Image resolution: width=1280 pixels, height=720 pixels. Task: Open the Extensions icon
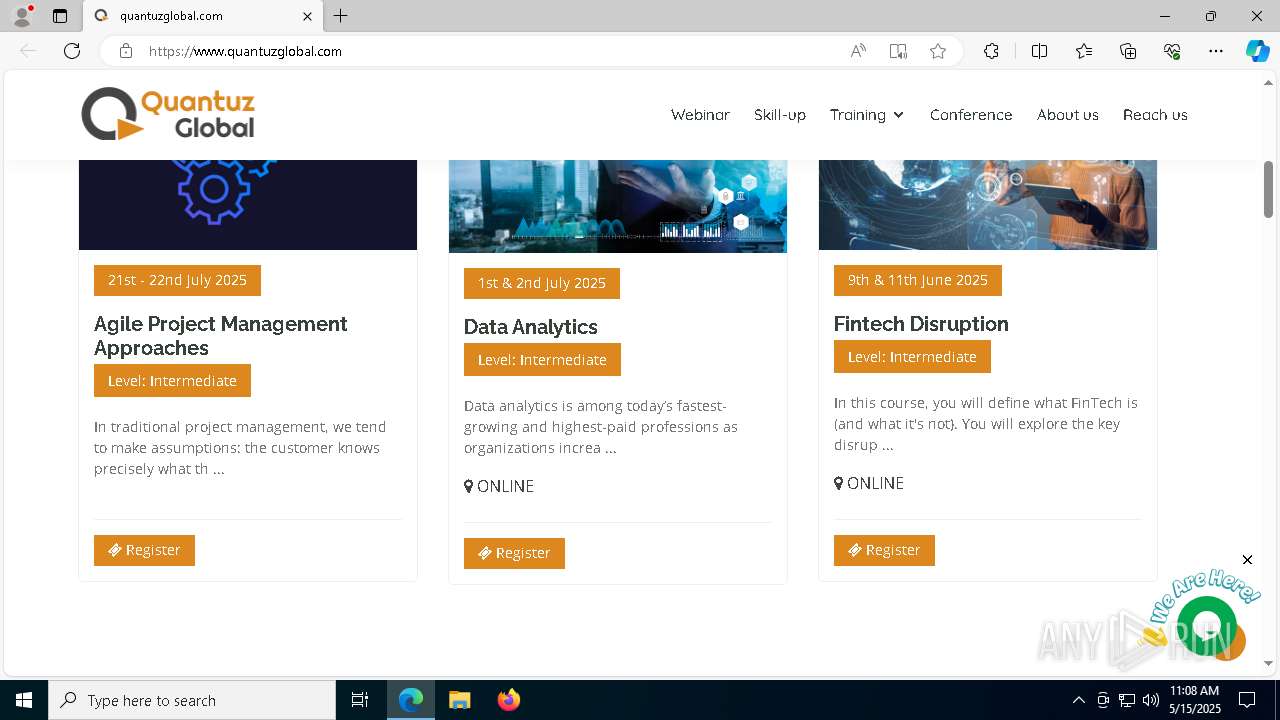(991, 51)
